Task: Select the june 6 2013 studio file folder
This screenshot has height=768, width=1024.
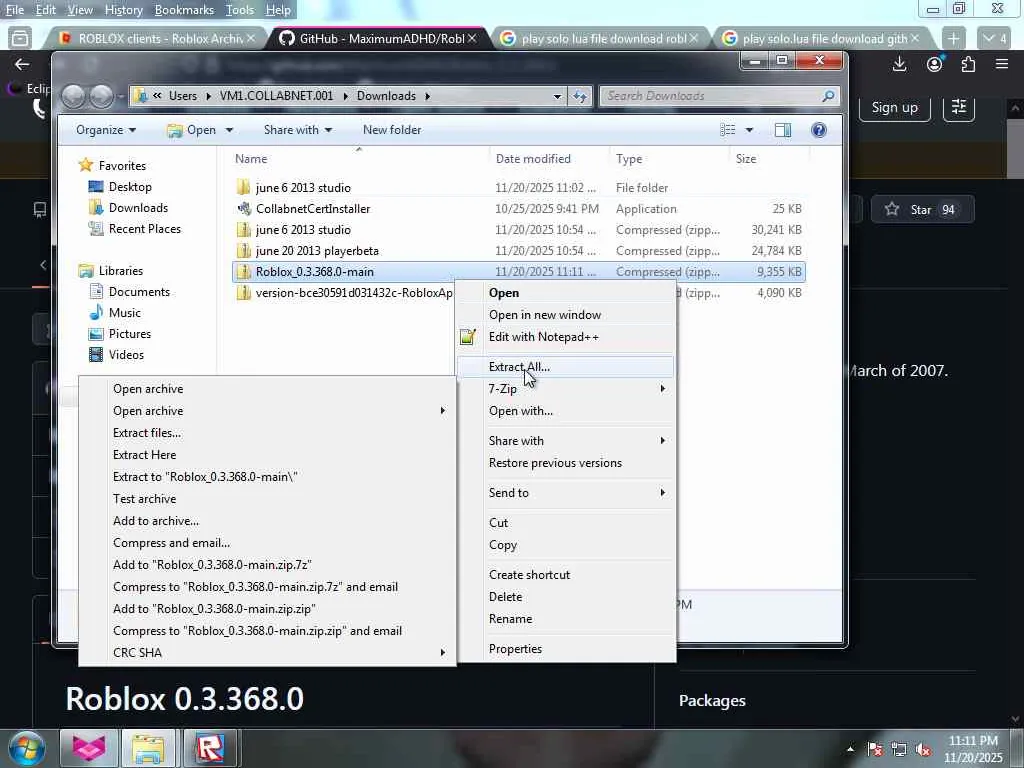Action: [x=519, y=188]
